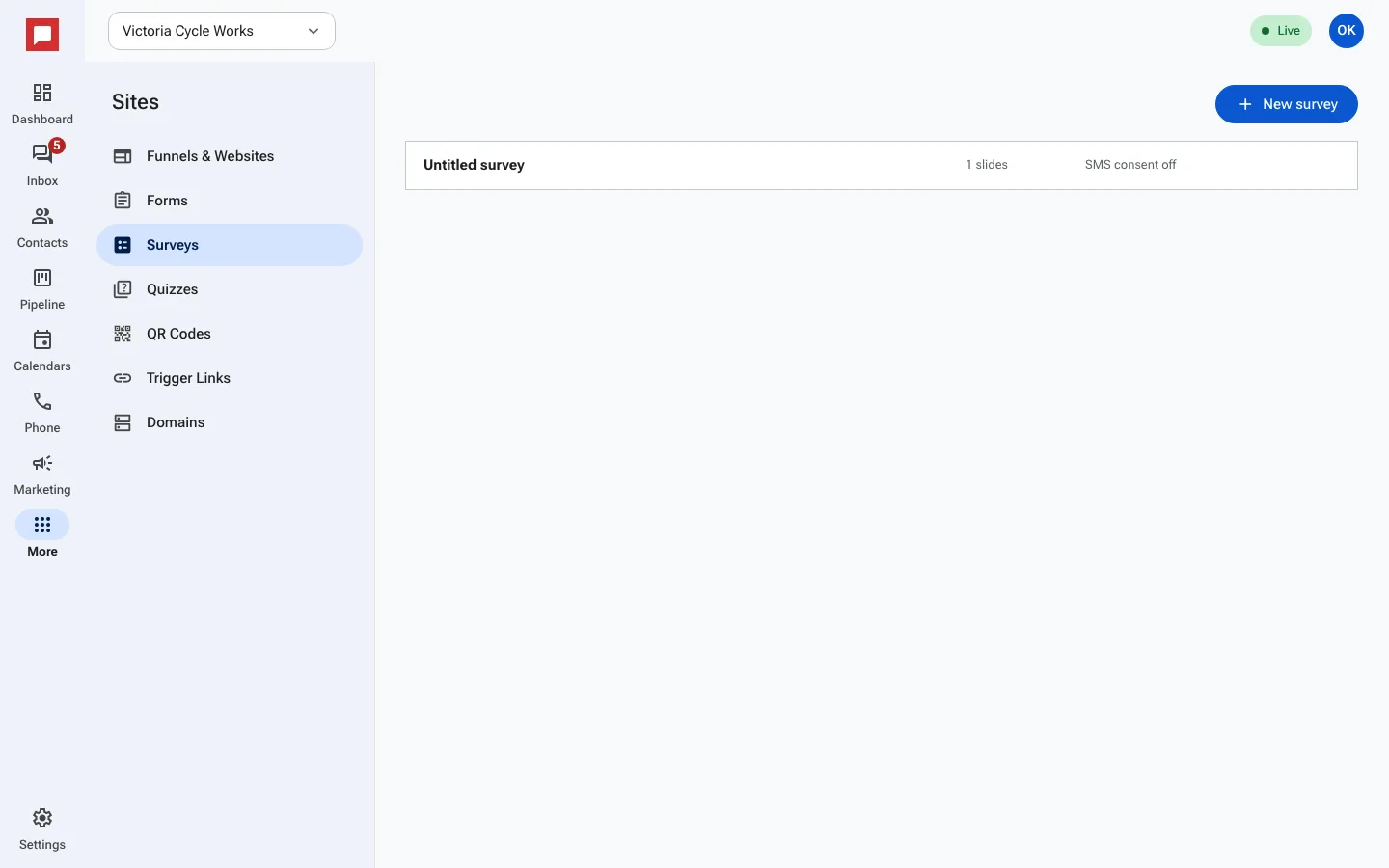Select Surveys in Sites menu
Viewport: 1389px width, 868px height.
point(230,245)
